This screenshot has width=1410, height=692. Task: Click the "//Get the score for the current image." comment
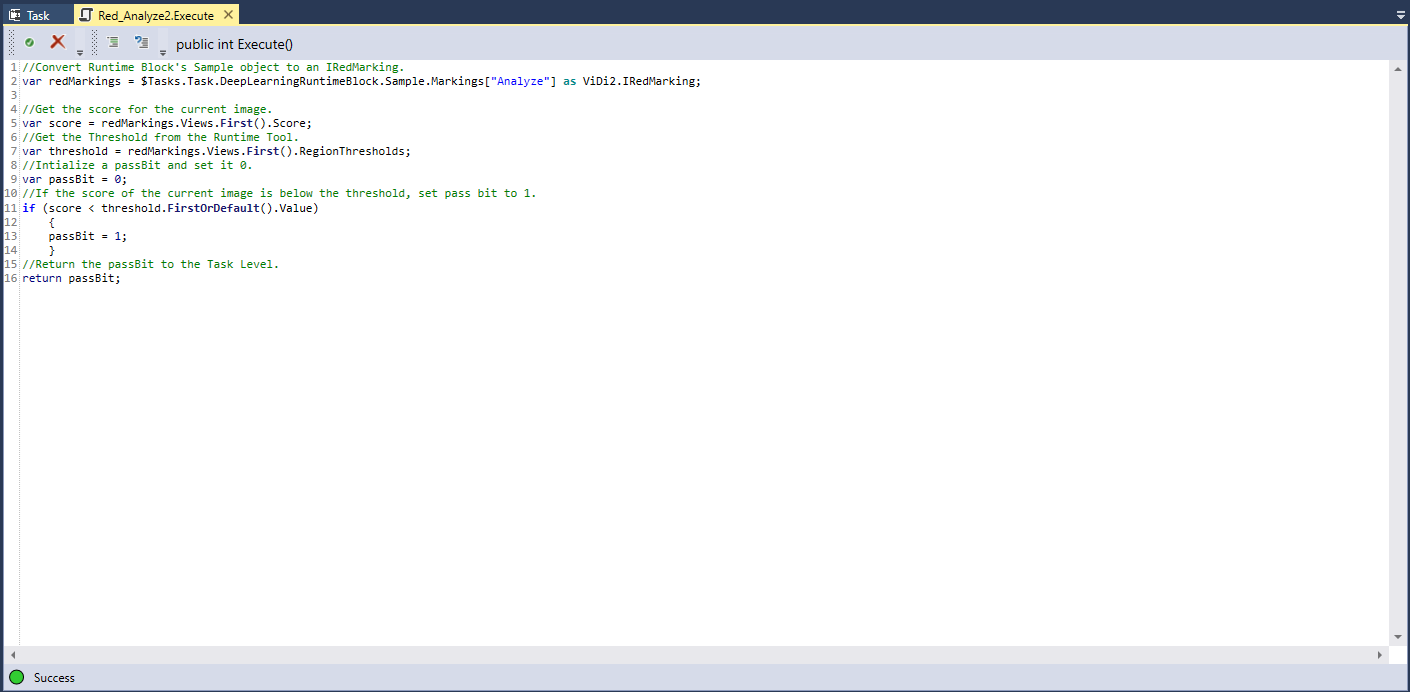tap(147, 109)
